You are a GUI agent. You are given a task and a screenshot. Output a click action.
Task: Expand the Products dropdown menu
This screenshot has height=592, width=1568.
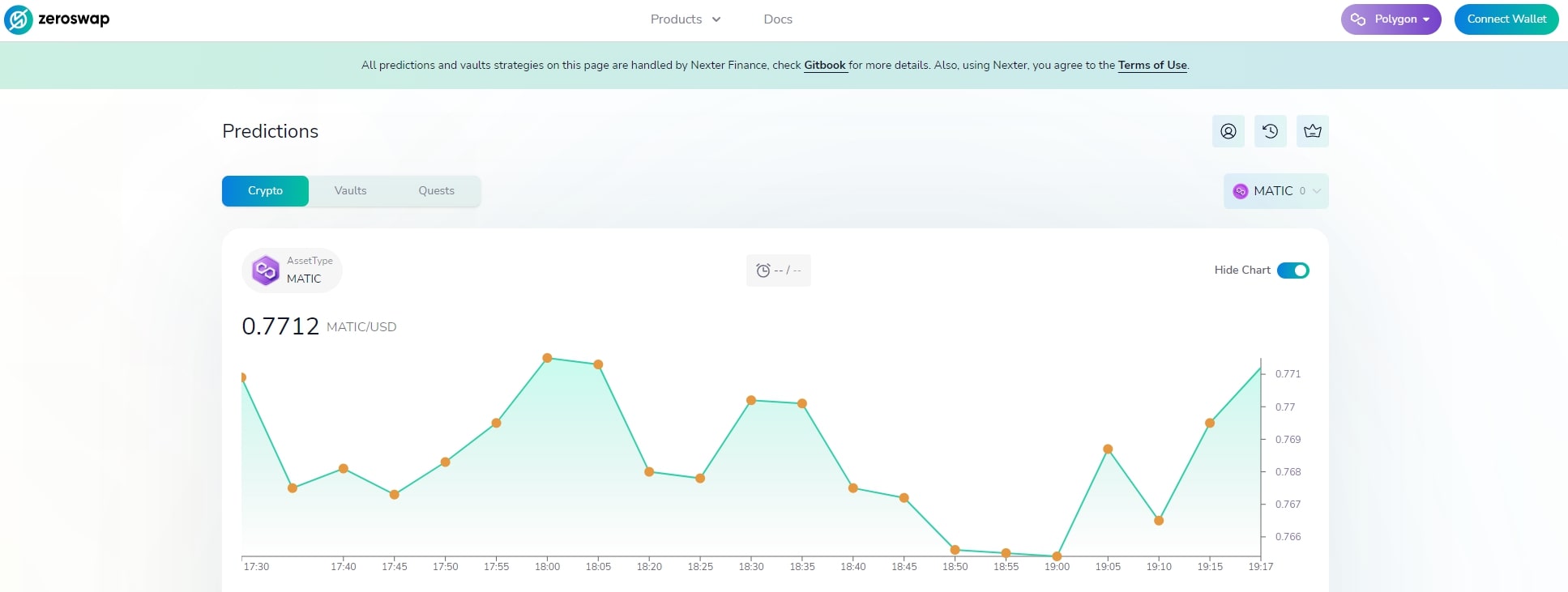click(686, 19)
